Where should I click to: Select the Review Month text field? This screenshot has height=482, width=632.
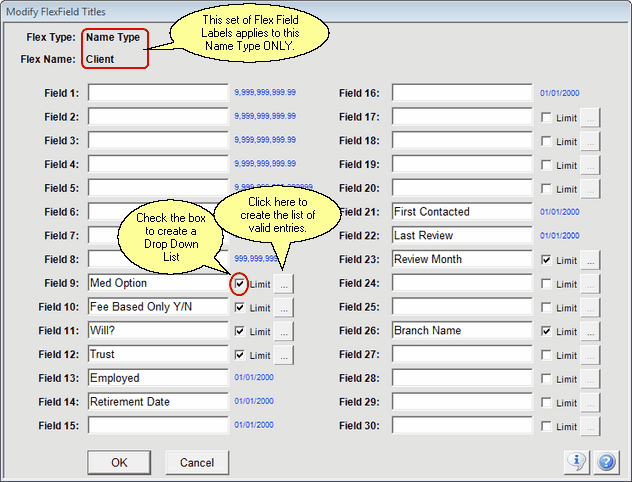[x=462, y=259]
